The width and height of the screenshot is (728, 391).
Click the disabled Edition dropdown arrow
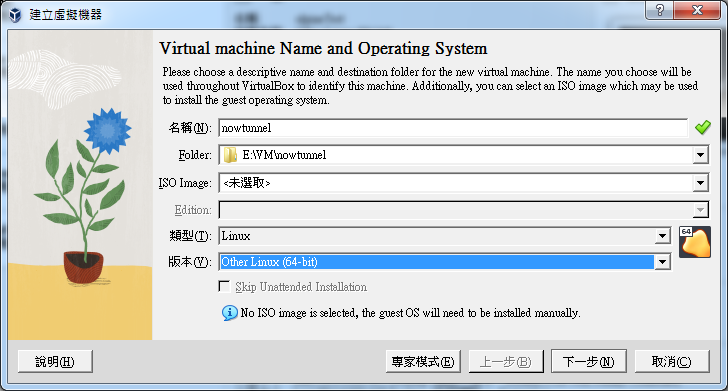tap(700, 210)
